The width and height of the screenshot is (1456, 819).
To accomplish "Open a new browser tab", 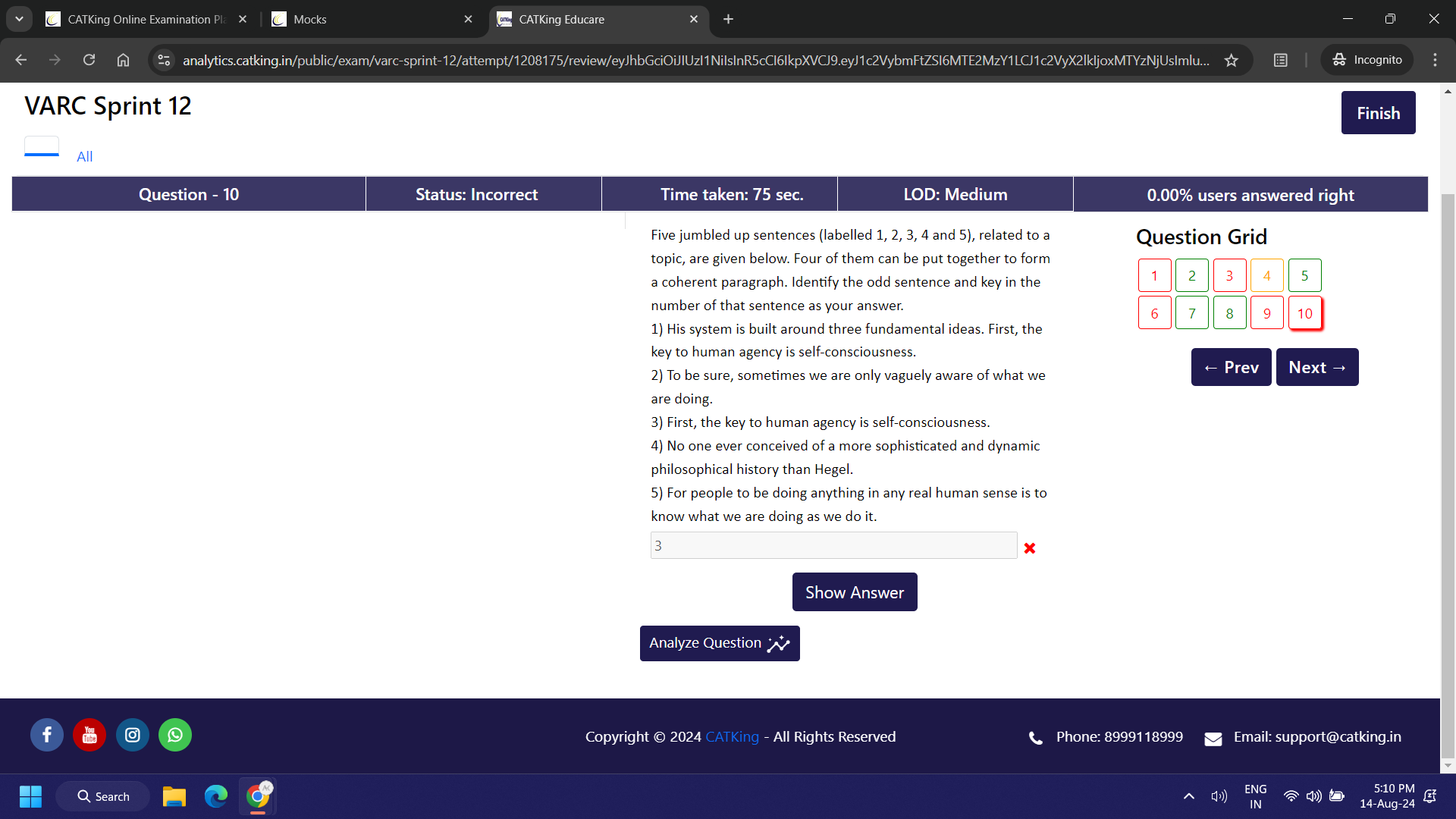I will (x=728, y=19).
